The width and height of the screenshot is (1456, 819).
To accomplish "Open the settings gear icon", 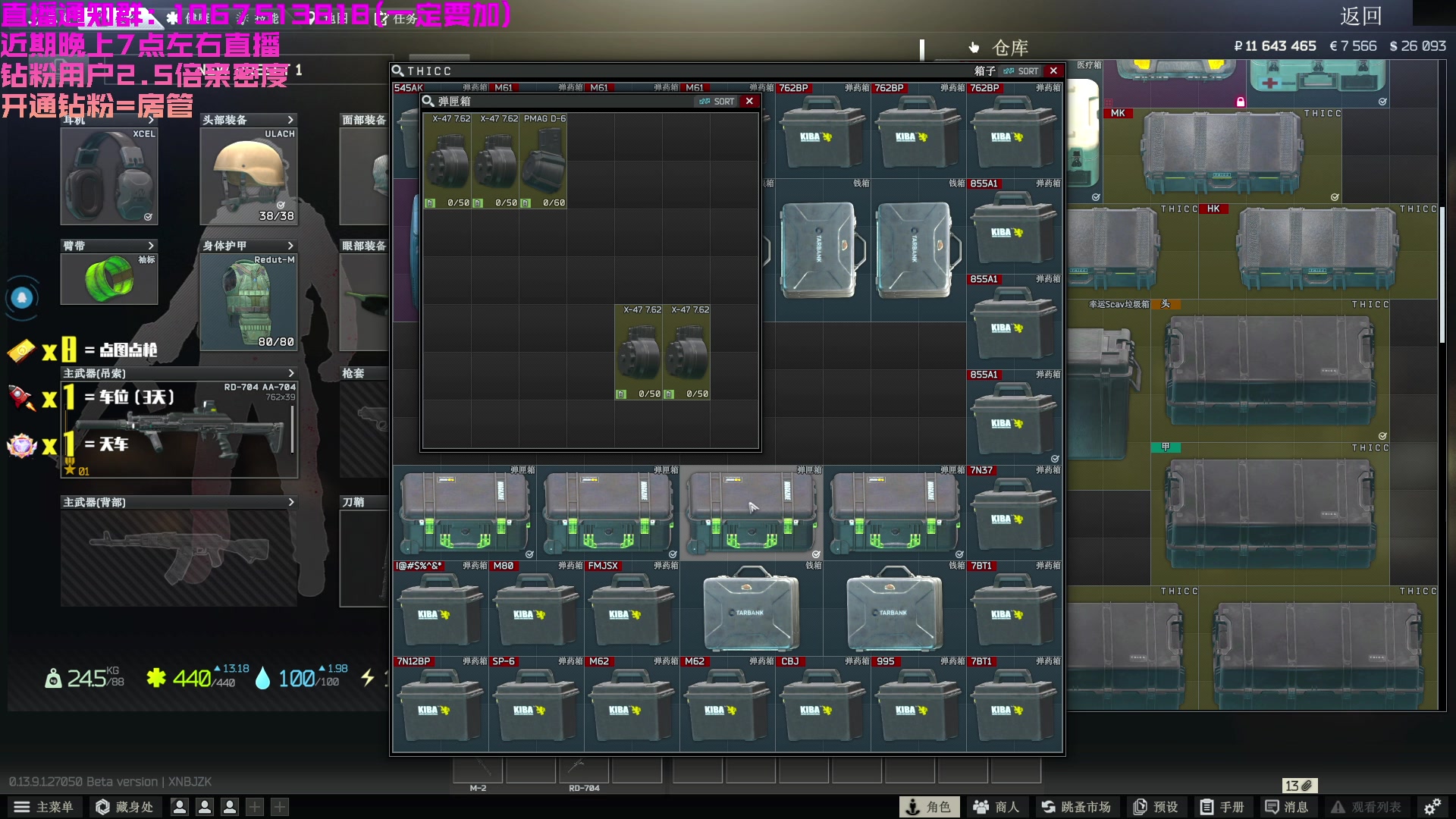I will [x=1432, y=807].
